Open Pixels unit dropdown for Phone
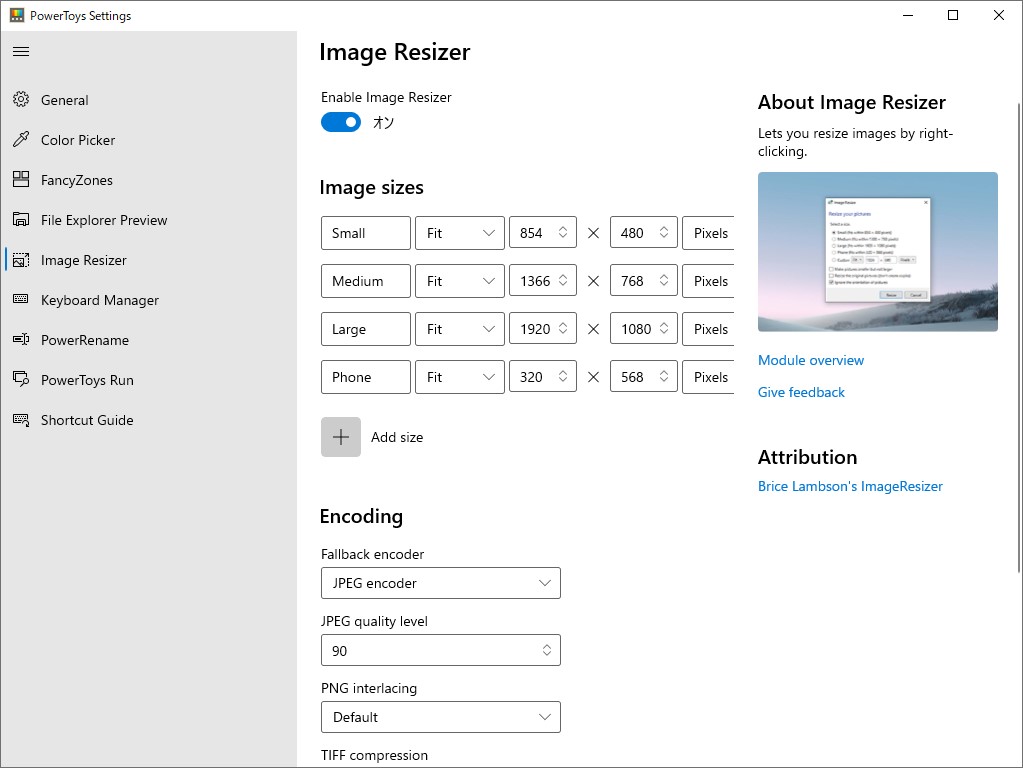This screenshot has width=1023, height=768. tap(709, 377)
